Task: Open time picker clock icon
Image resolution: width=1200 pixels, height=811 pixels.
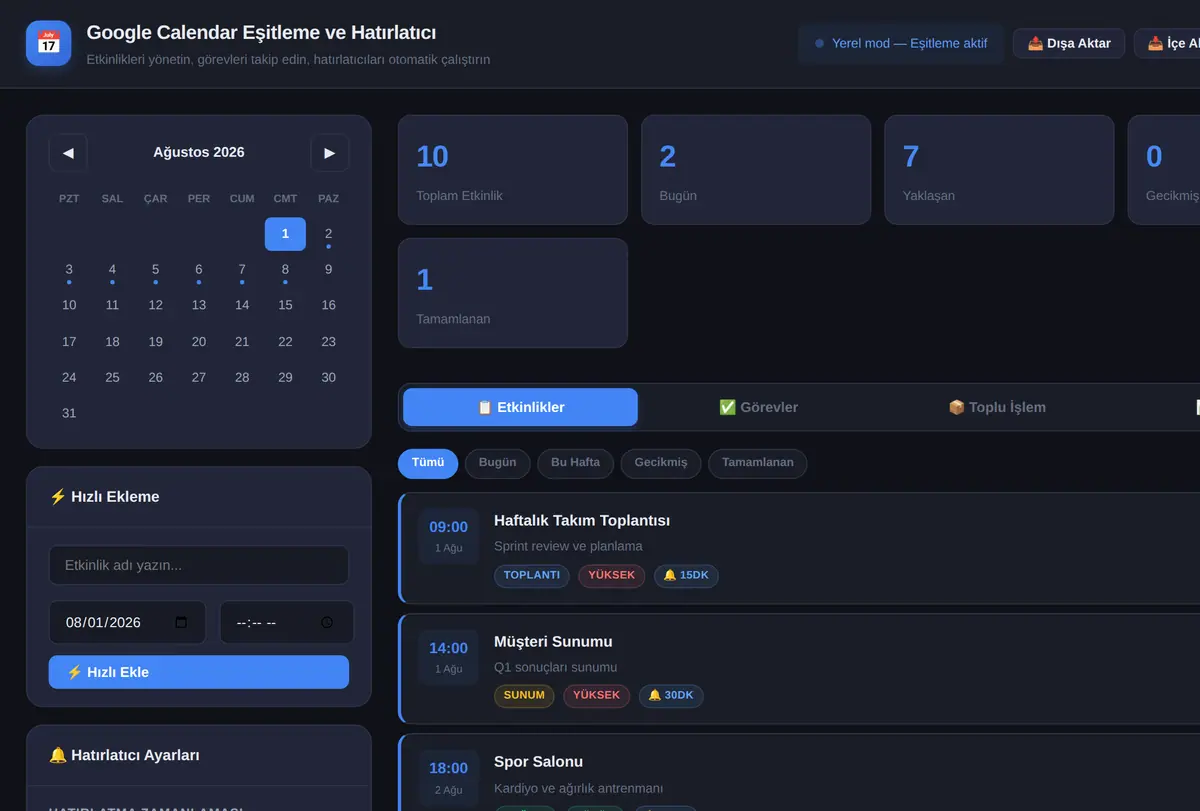Action: pos(327,622)
